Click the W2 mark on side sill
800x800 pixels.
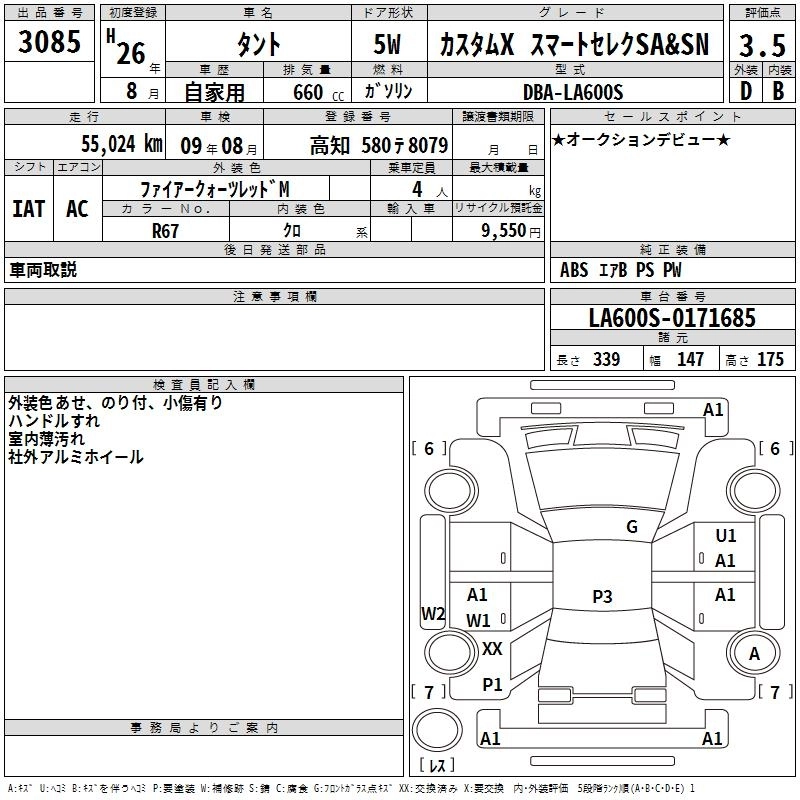coord(433,613)
